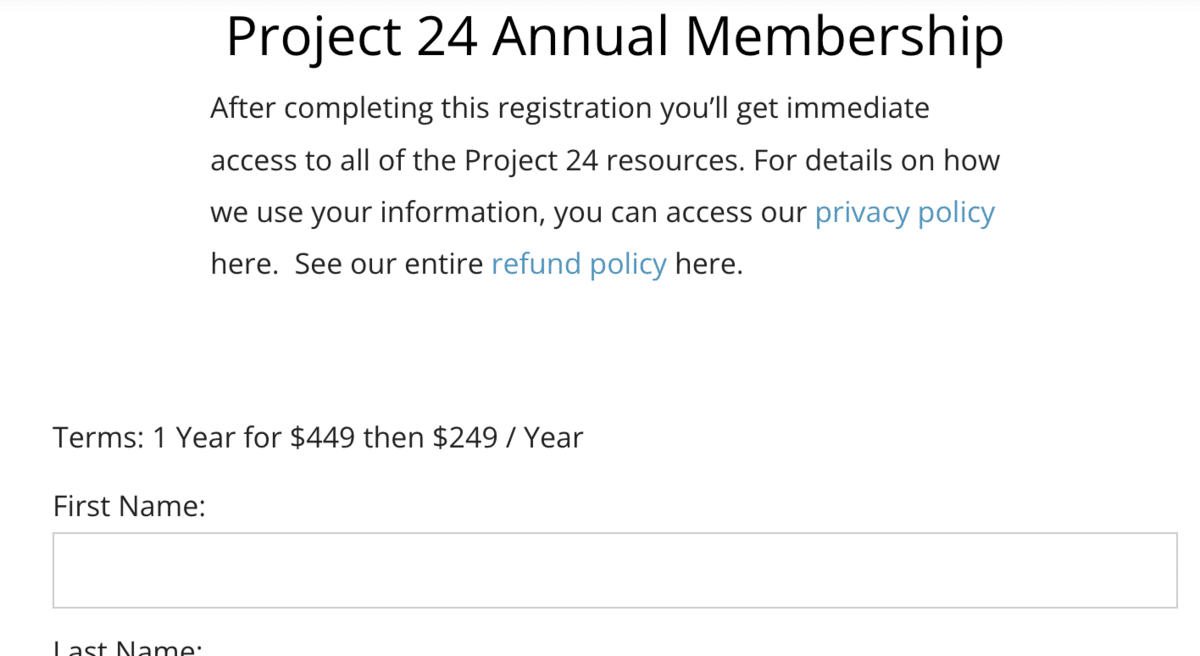Click the partially visible Last Name label
This screenshot has height=656, width=1200.
[x=128, y=648]
